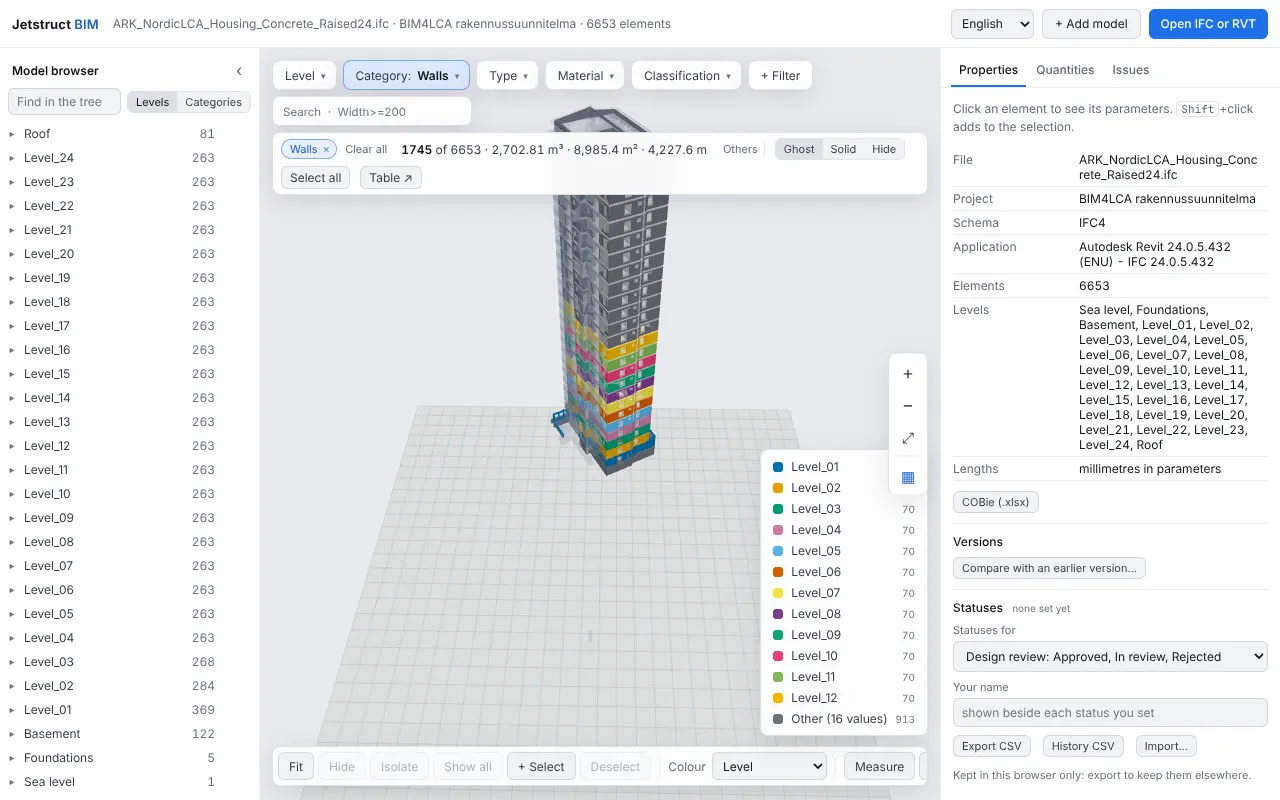Set Others display to Ghost
Viewport: 1280px width, 800px height.
pyautogui.click(x=799, y=149)
